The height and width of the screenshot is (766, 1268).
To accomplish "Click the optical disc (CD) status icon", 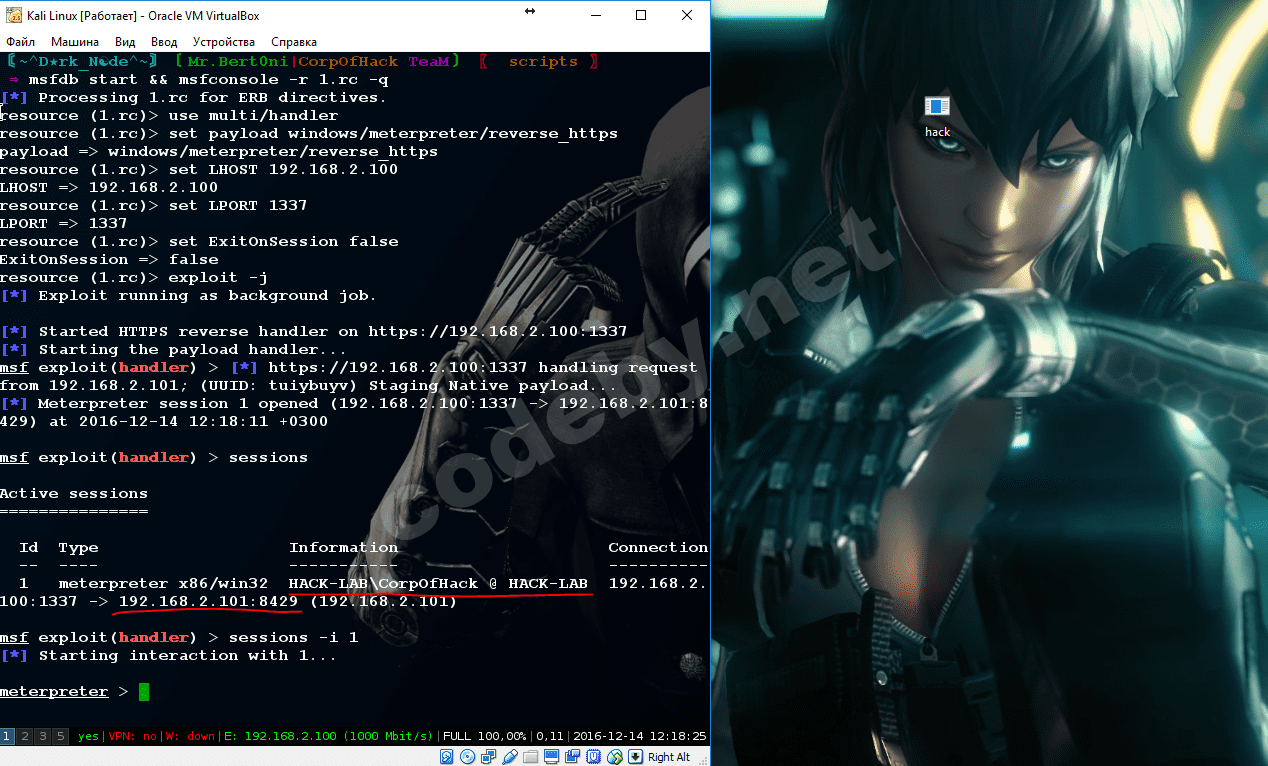I will [x=467, y=757].
